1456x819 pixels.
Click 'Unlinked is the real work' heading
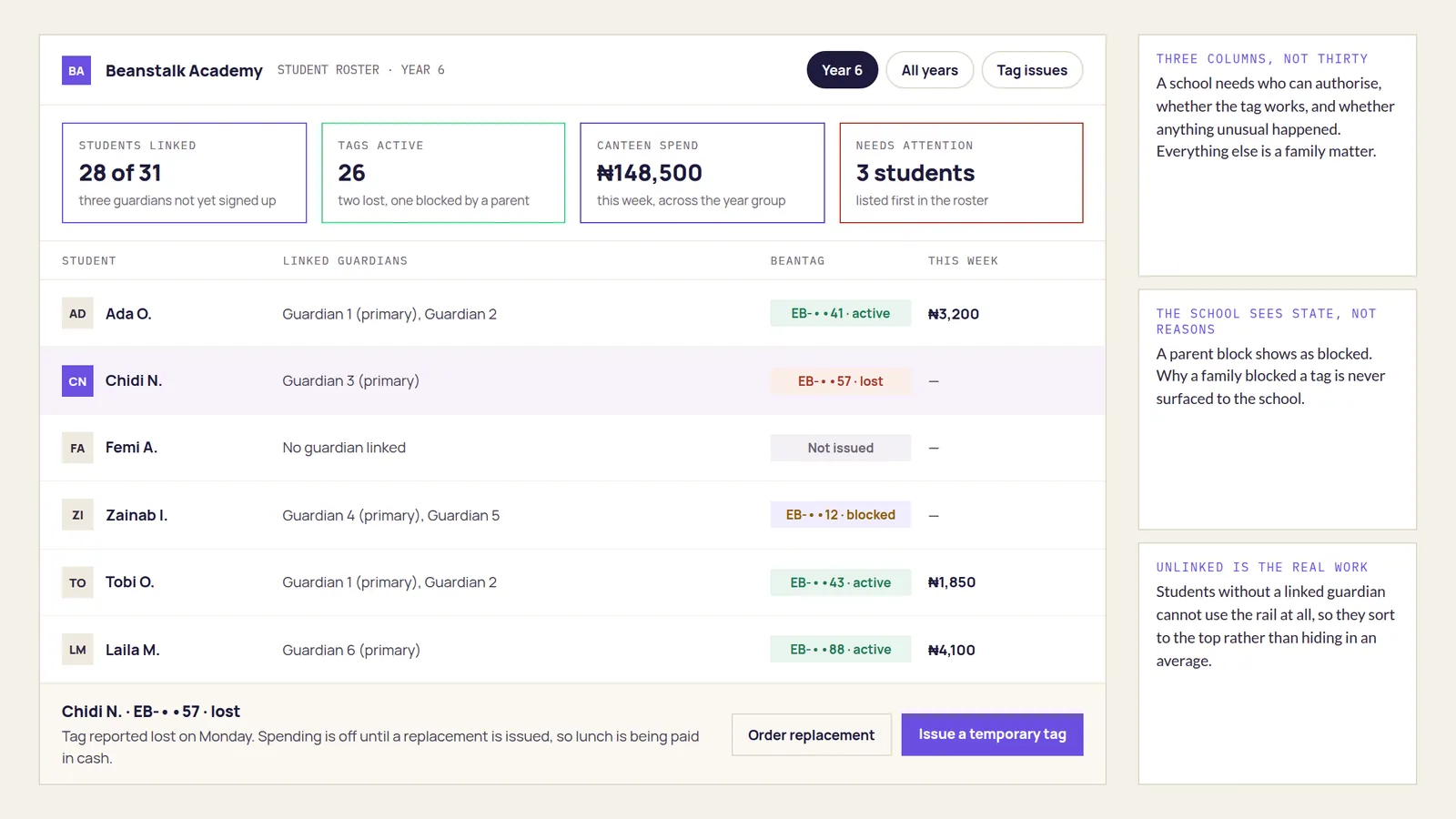click(x=1262, y=567)
